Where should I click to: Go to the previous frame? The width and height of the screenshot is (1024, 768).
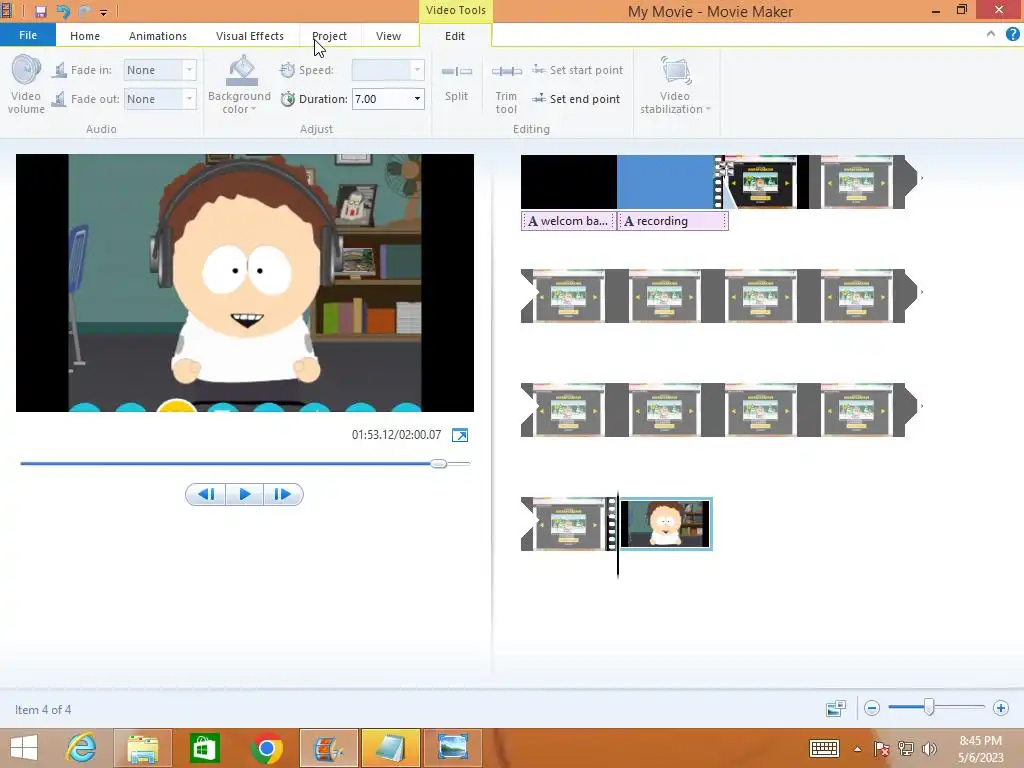pyautogui.click(x=206, y=494)
